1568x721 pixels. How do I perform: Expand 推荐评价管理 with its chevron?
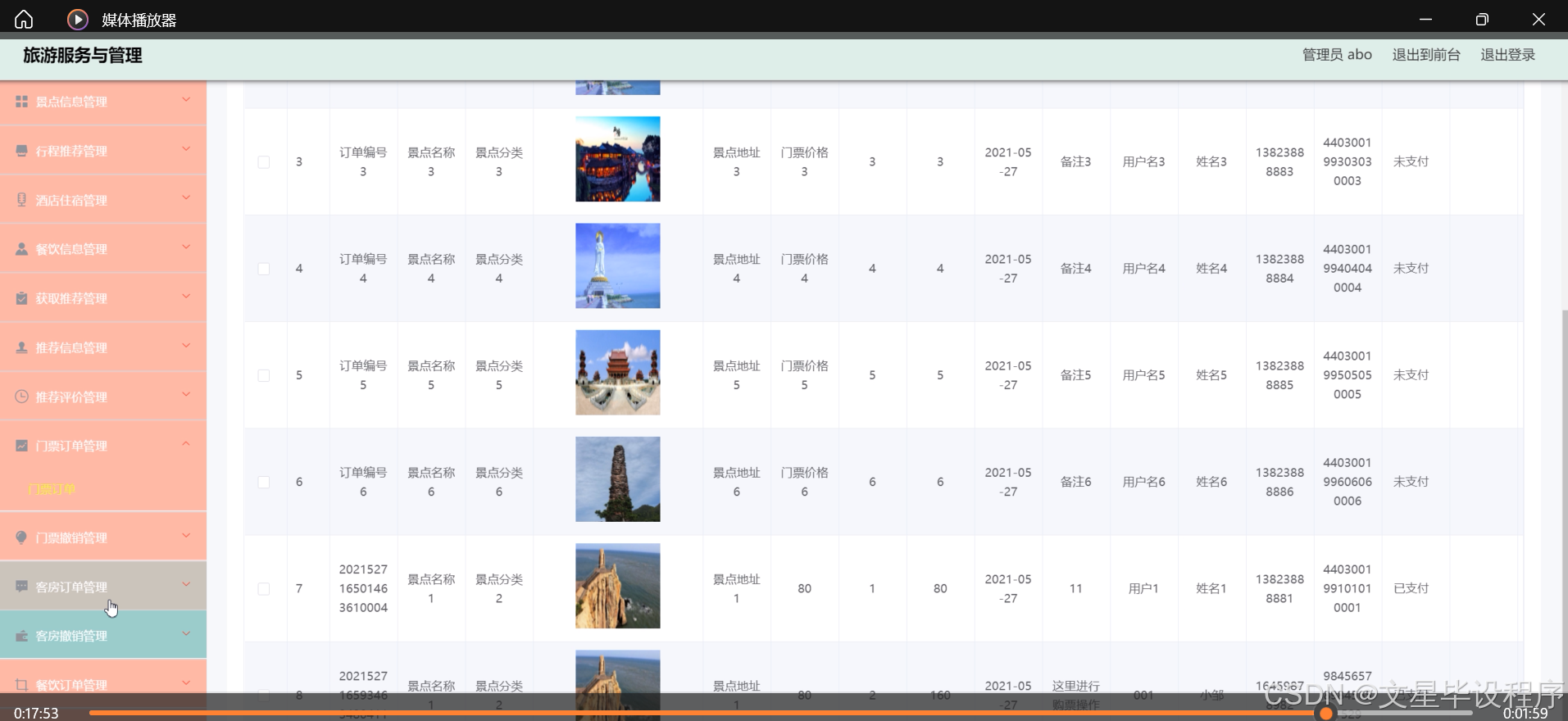[186, 395]
